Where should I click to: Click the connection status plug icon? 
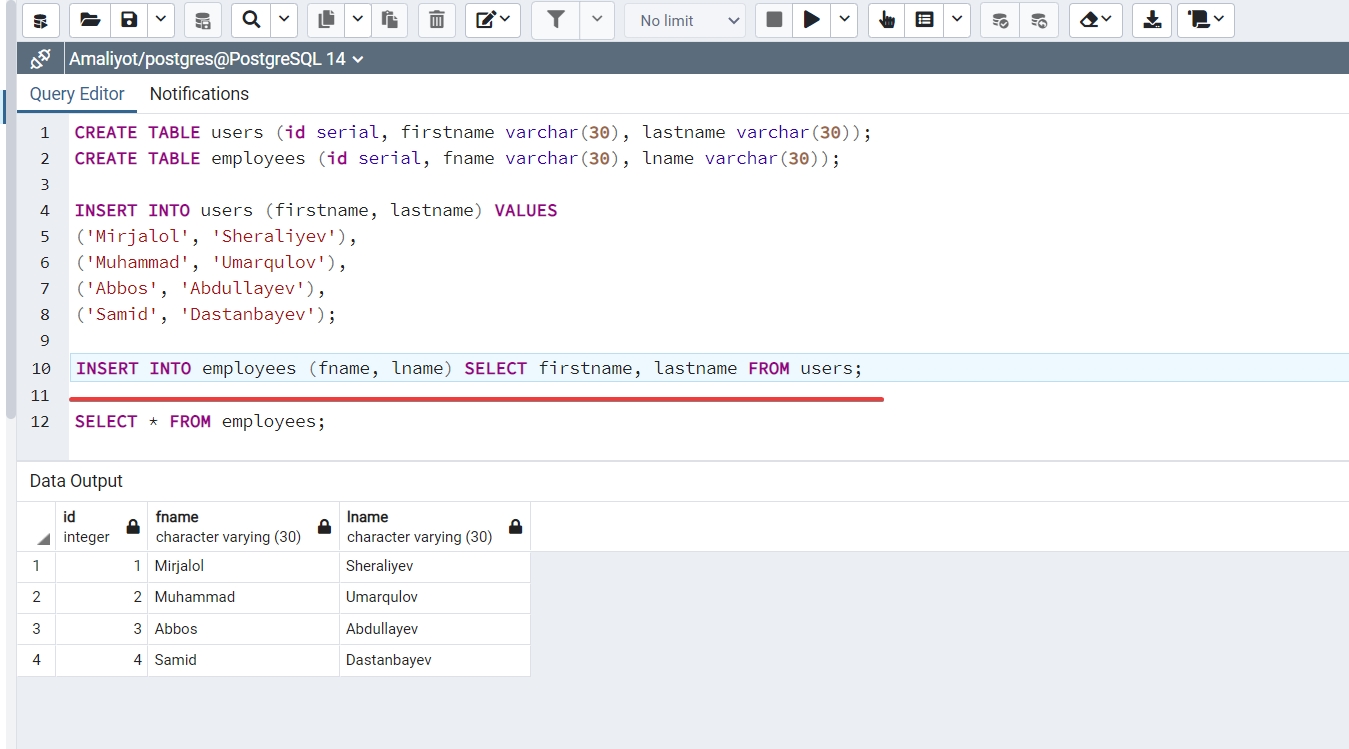[40, 59]
